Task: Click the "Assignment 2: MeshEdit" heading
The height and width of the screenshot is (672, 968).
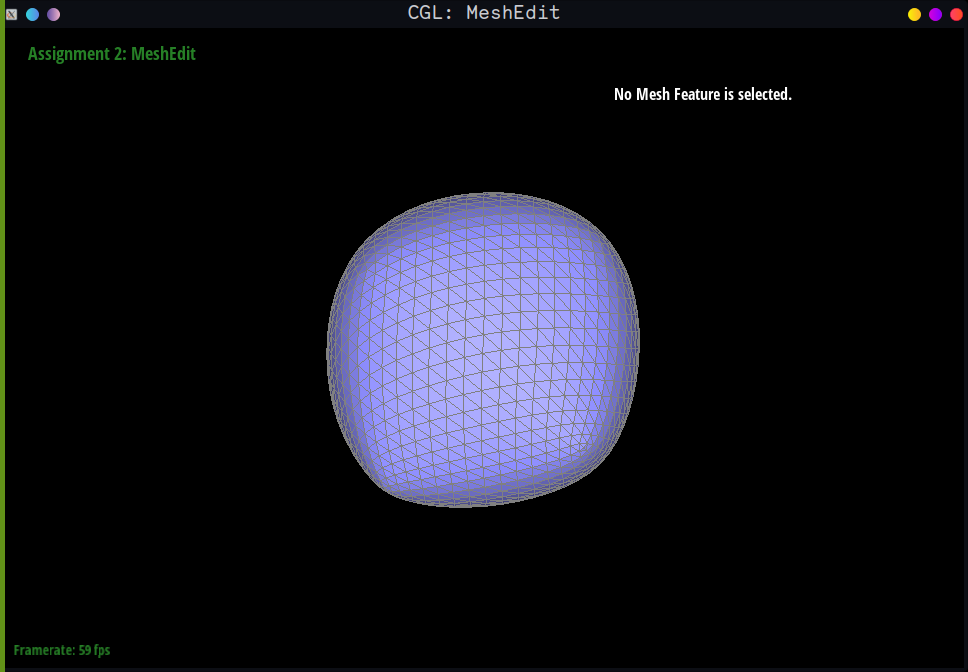Action: click(x=112, y=54)
